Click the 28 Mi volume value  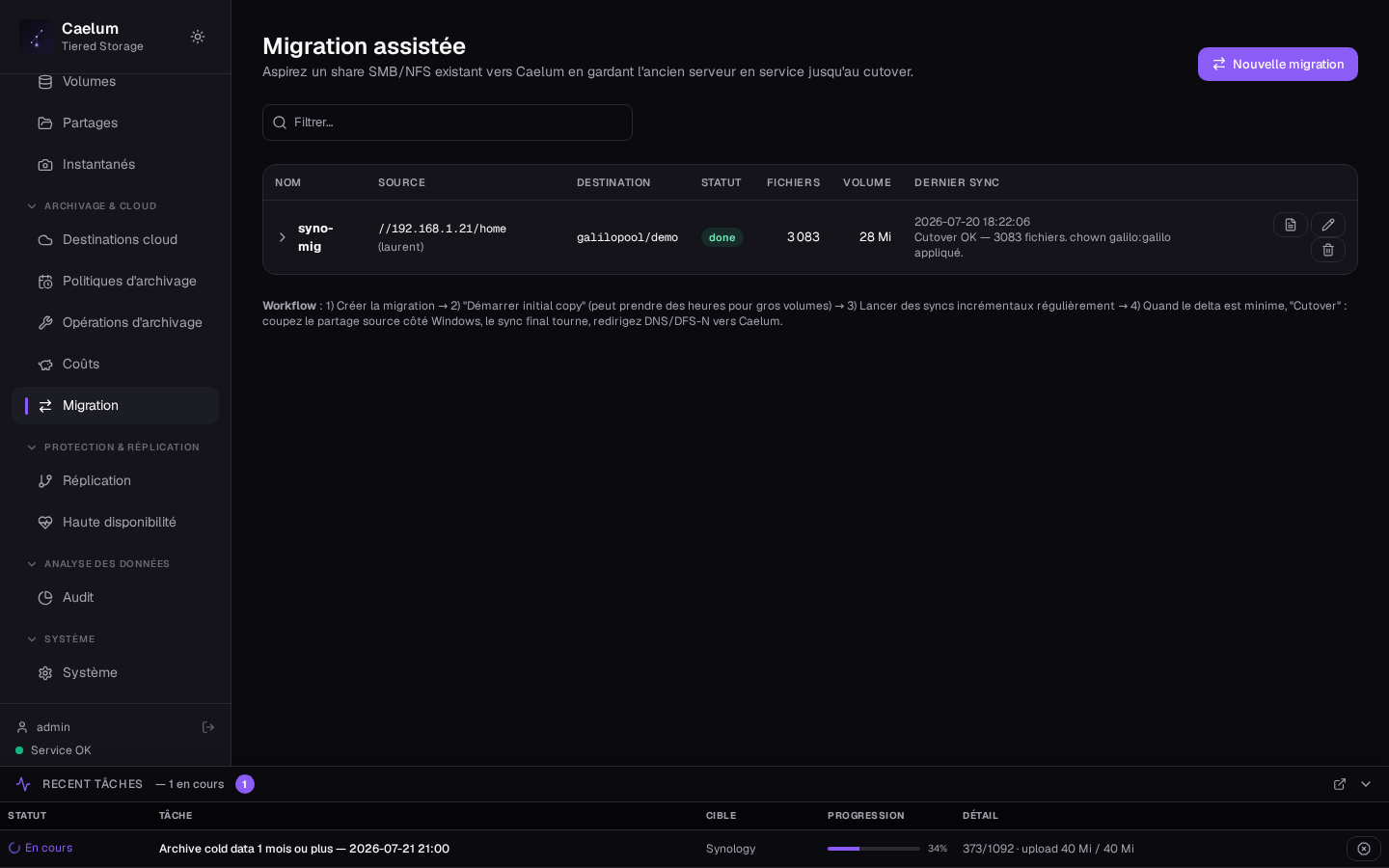click(x=875, y=237)
